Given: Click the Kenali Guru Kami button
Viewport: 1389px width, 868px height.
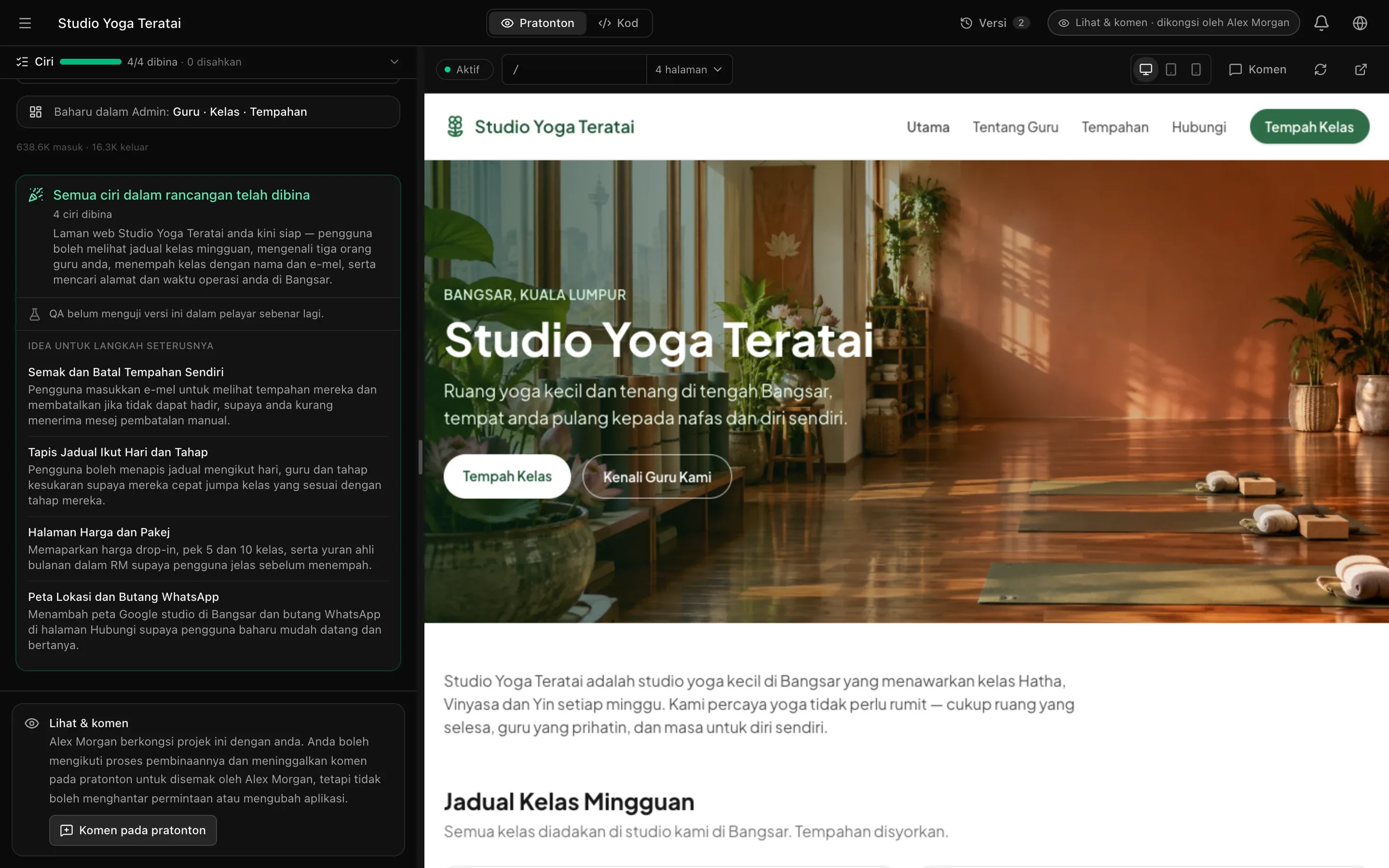Looking at the screenshot, I should click(x=656, y=476).
